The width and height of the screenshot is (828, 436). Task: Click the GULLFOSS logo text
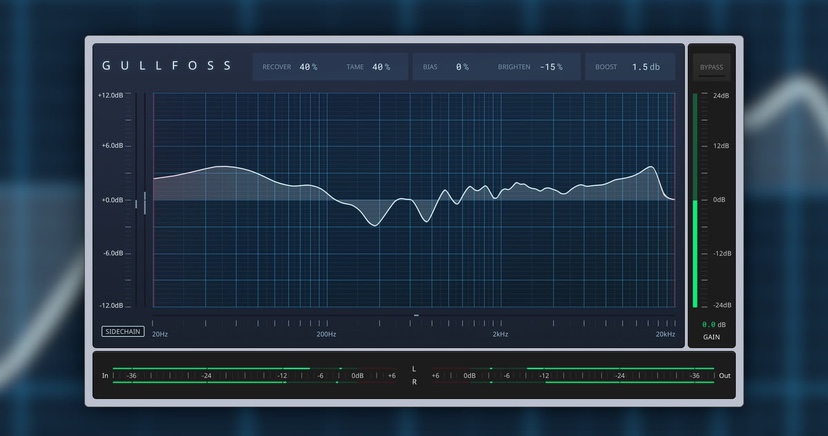[166, 66]
